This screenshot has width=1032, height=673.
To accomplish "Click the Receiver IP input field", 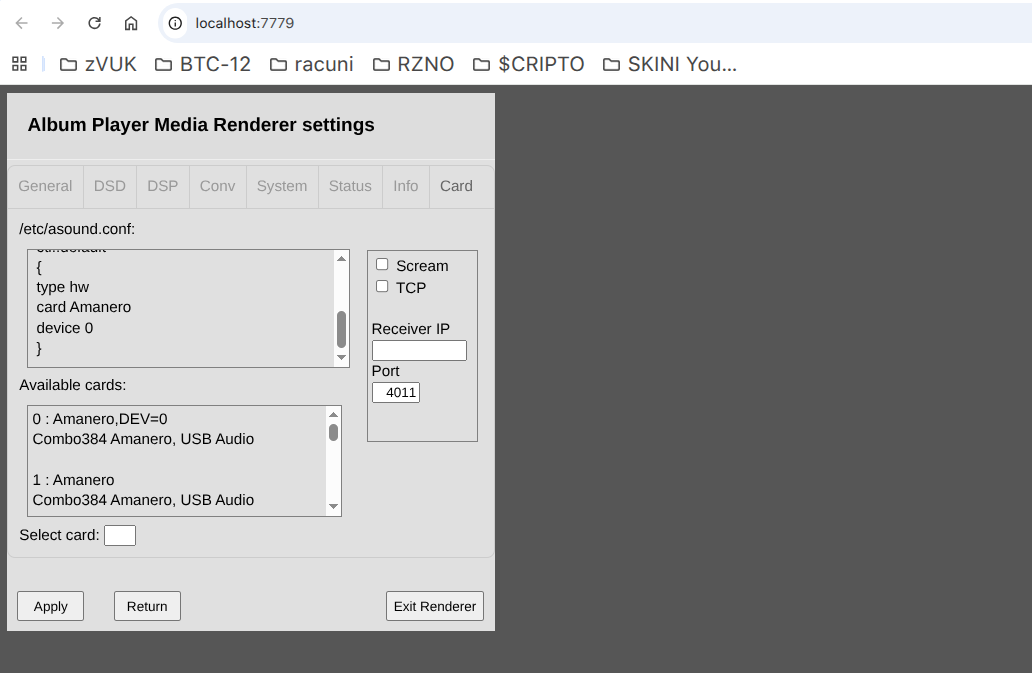I will pos(419,350).
